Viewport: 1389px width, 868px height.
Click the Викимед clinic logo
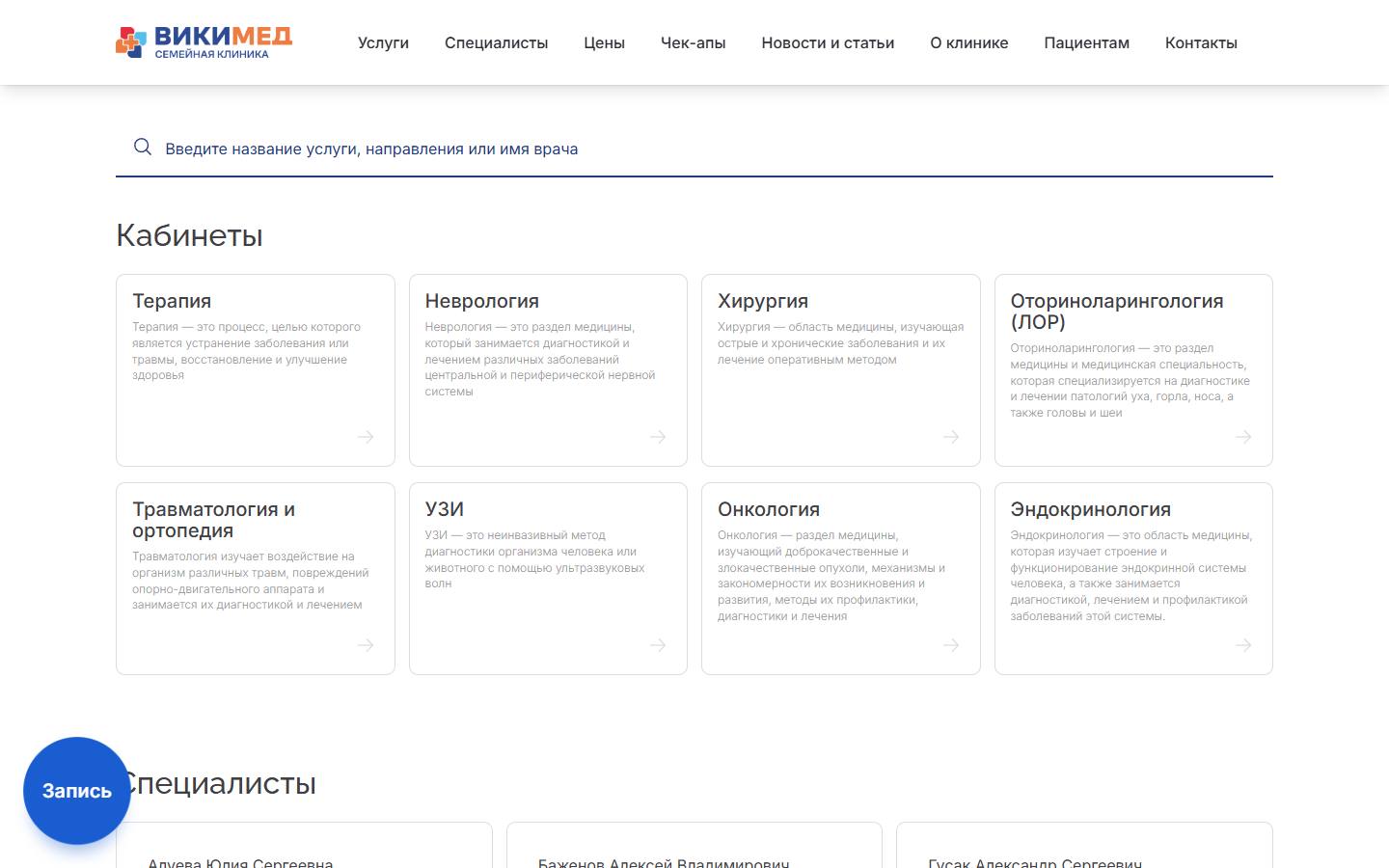tap(204, 42)
